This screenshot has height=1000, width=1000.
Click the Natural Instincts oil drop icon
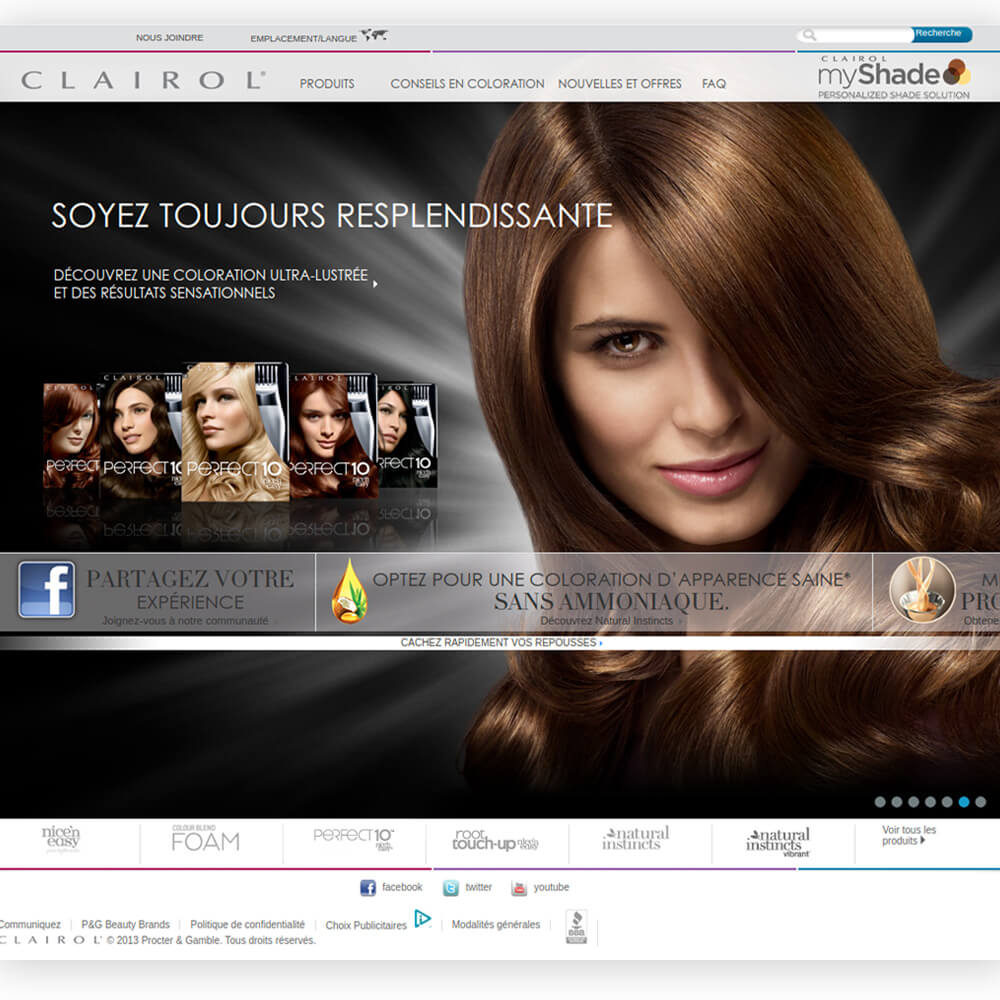pyautogui.click(x=349, y=591)
